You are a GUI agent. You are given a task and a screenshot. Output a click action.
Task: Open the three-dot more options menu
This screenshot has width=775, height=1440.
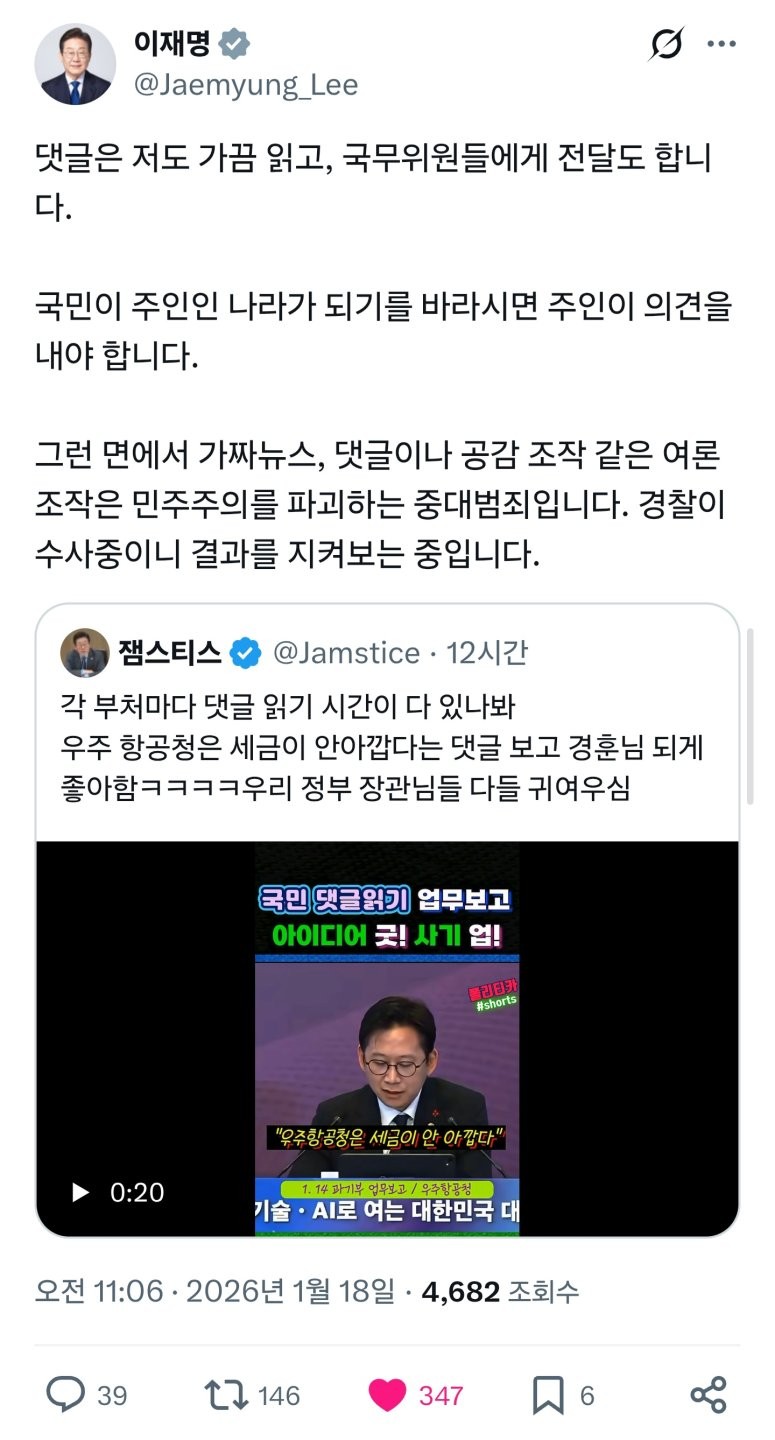pyautogui.click(x=722, y=46)
